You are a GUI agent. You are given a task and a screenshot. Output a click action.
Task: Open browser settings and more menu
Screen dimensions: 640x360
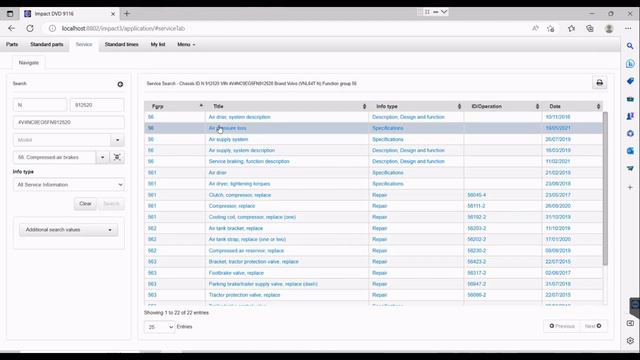(x=628, y=28)
